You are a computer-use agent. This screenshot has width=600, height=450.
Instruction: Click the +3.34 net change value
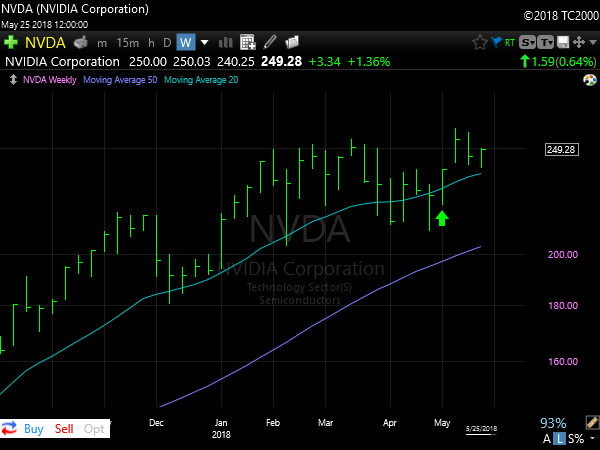coord(324,62)
